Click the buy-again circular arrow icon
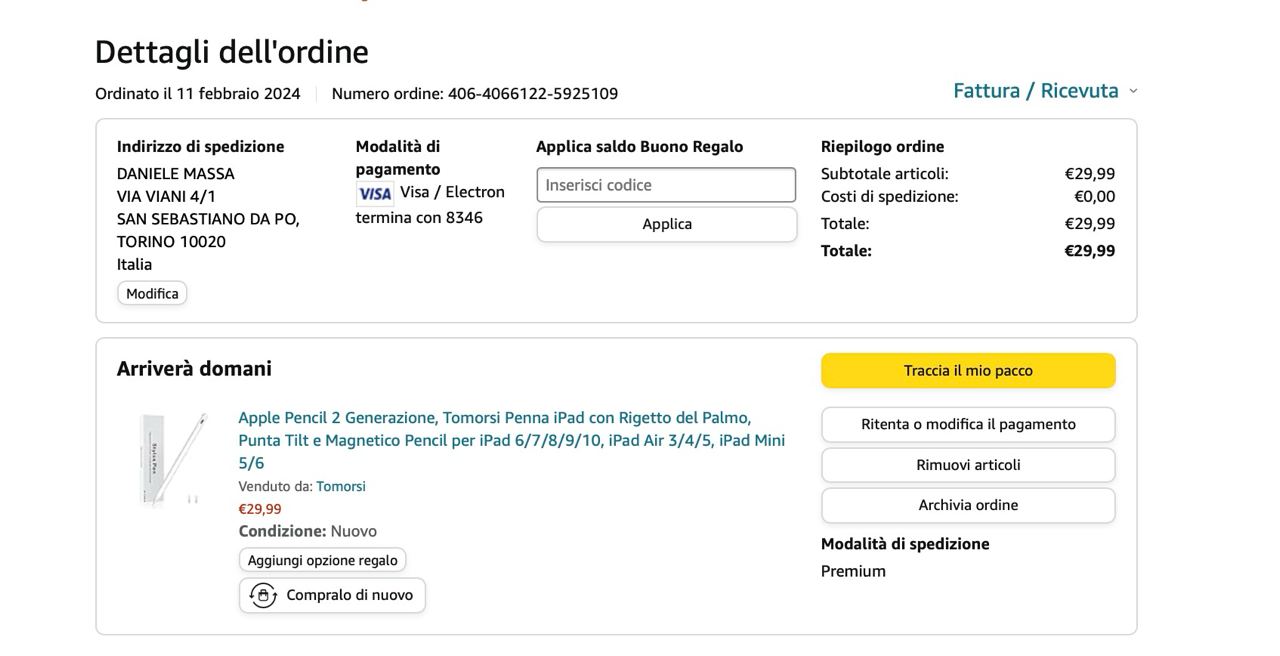This screenshot has height=656, width=1280. 263,596
